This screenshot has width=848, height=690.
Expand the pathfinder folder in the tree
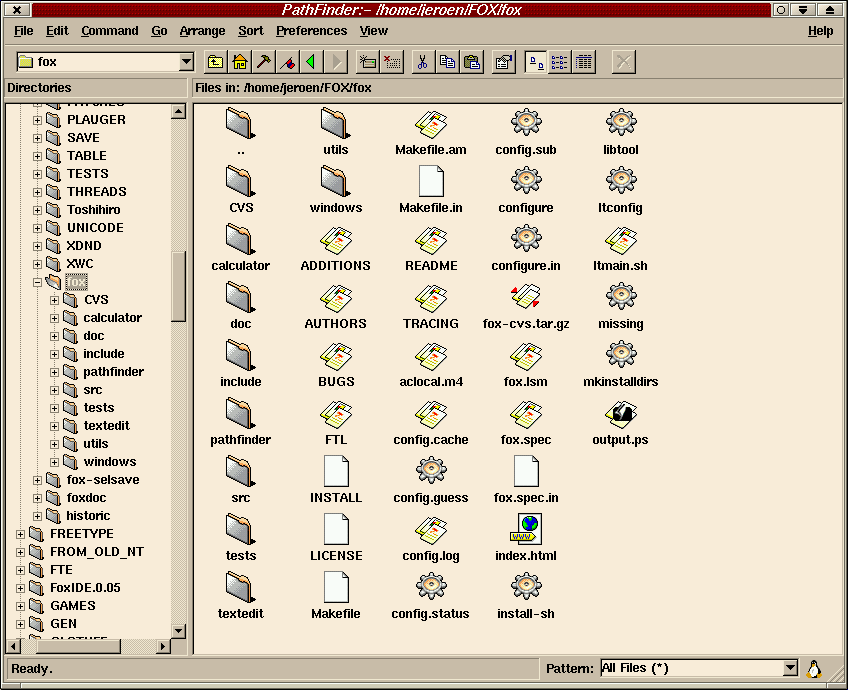tap(55, 373)
